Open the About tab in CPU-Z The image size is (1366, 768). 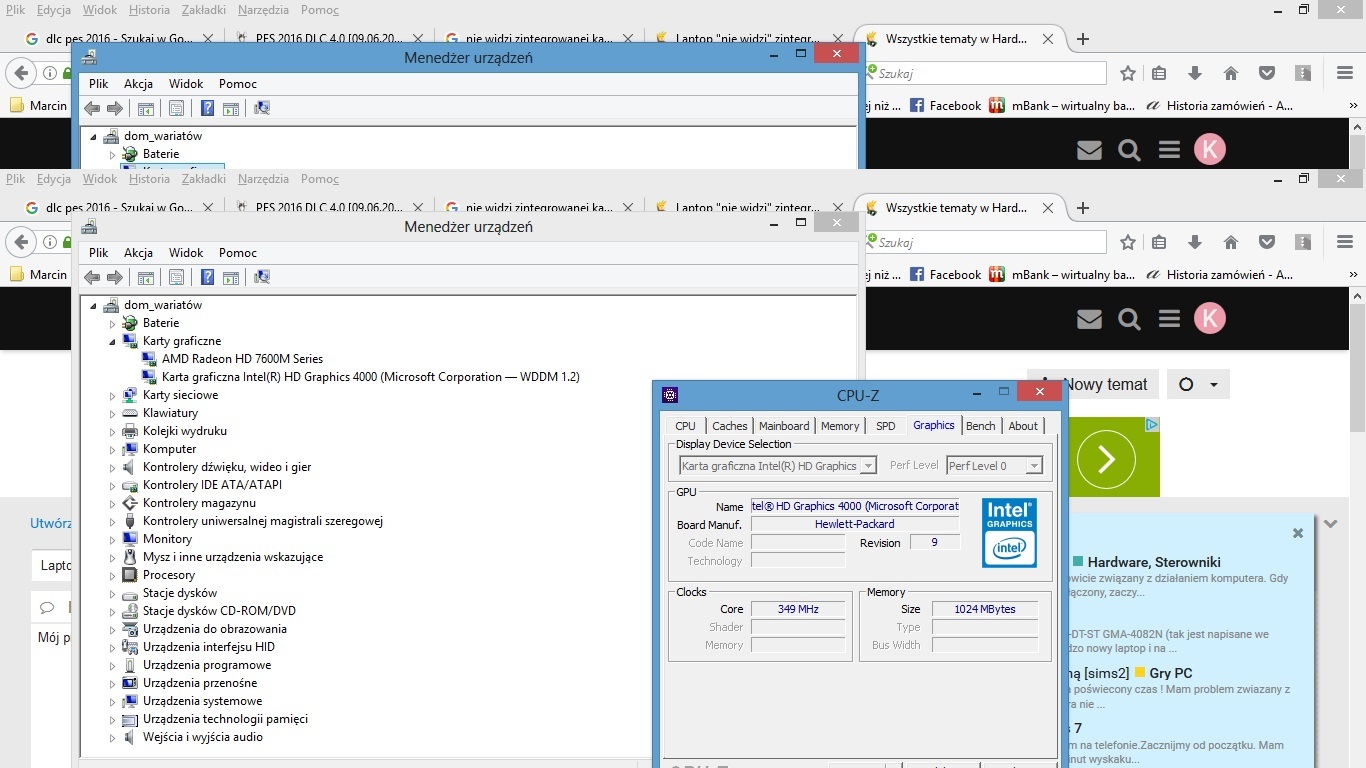(x=1023, y=426)
